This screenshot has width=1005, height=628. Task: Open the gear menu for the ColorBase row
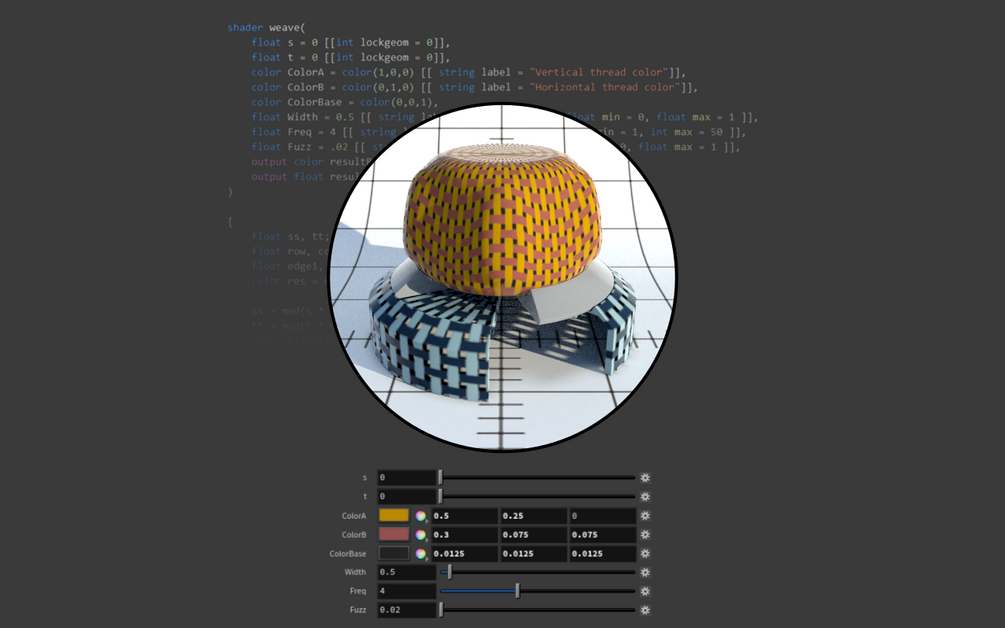click(x=645, y=553)
